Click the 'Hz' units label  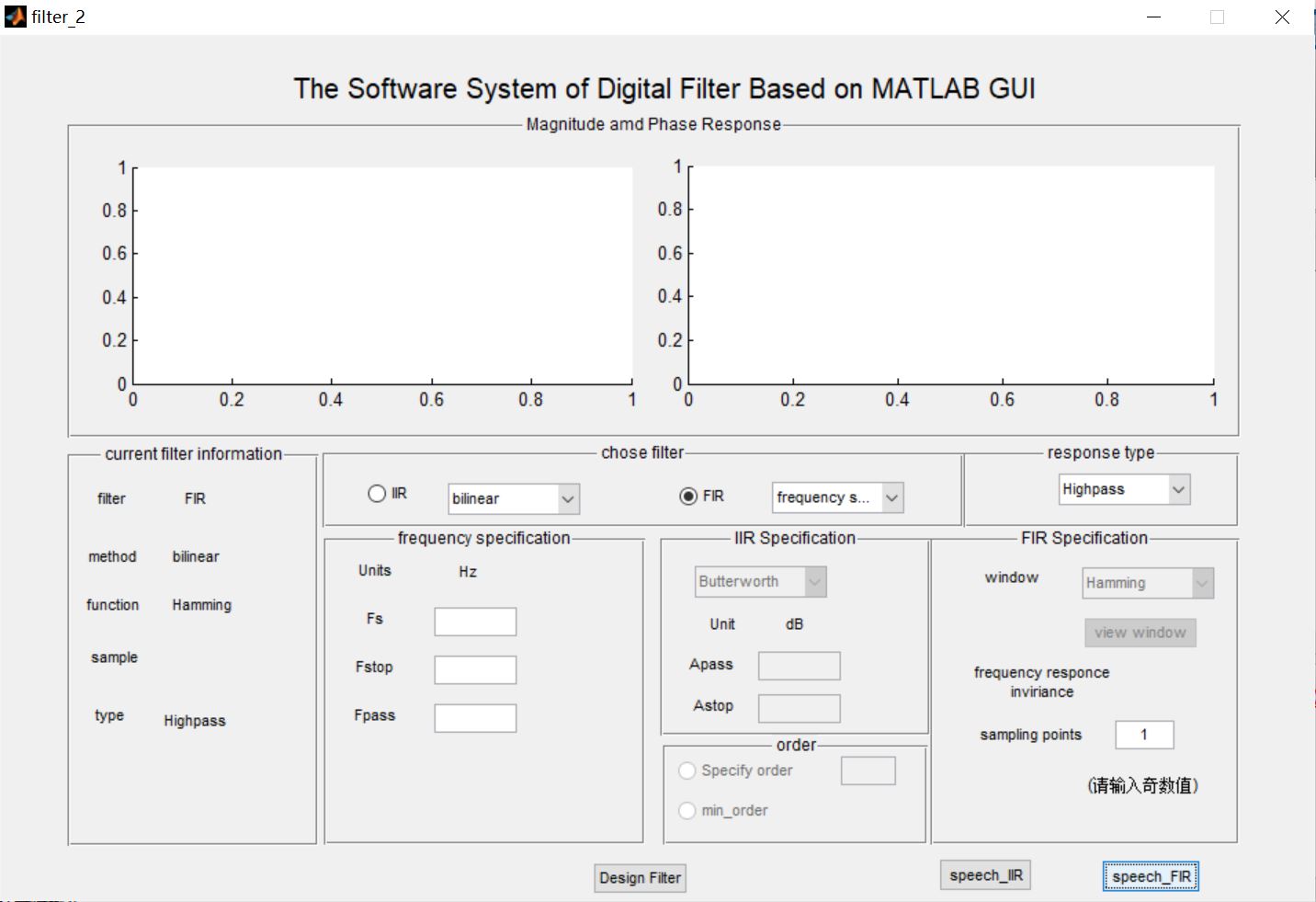pyautogui.click(x=468, y=572)
